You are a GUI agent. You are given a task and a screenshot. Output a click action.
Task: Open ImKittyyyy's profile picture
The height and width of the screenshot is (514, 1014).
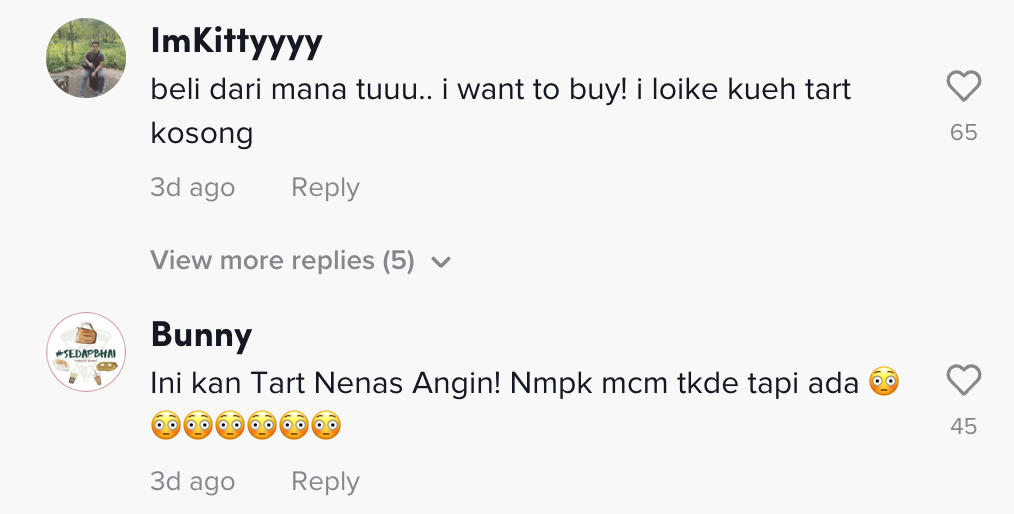pyautogui.click(x=86, y=58)
